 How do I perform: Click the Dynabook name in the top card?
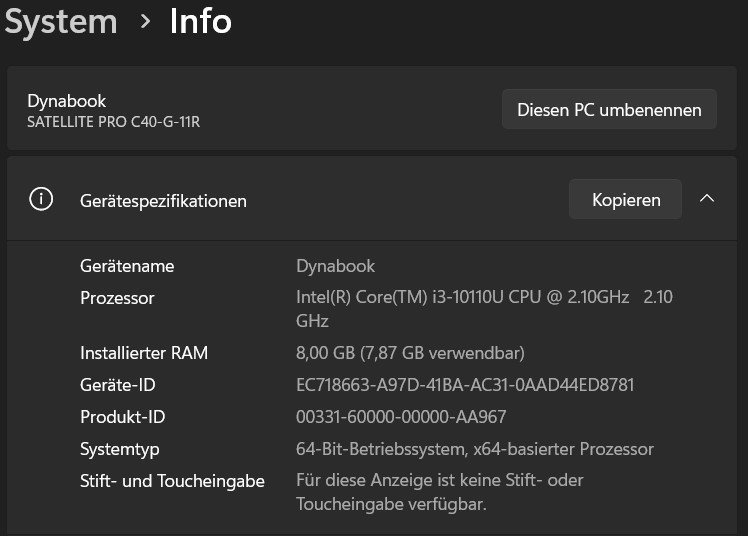(67, 100)
